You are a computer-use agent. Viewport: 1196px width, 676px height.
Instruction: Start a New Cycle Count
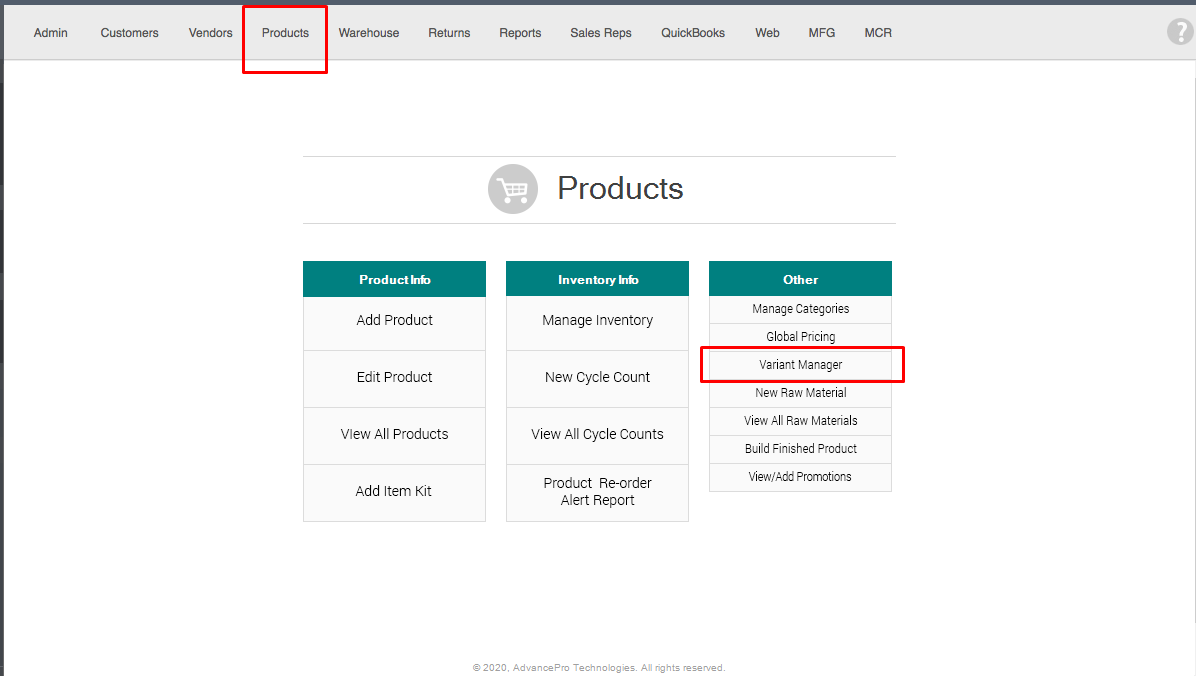(597, 378)
